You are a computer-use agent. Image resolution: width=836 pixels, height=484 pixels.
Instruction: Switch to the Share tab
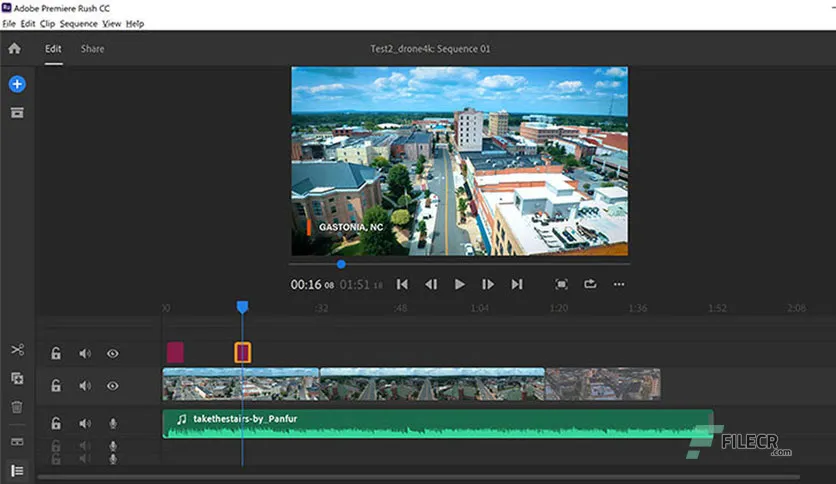point(92,48)
